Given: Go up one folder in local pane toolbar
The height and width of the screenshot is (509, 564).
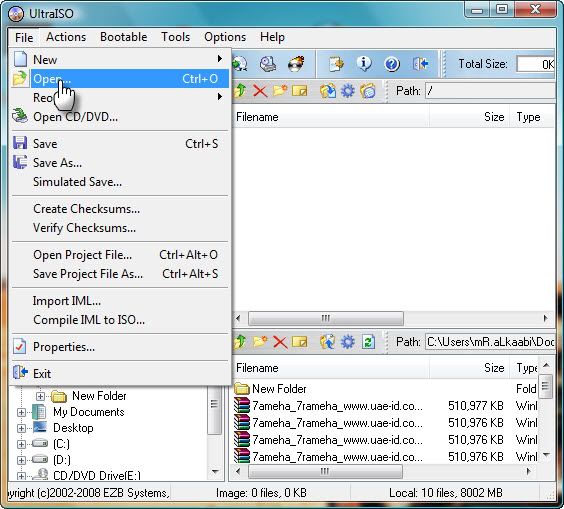Looking at the screenshot, I should point(240,342).
